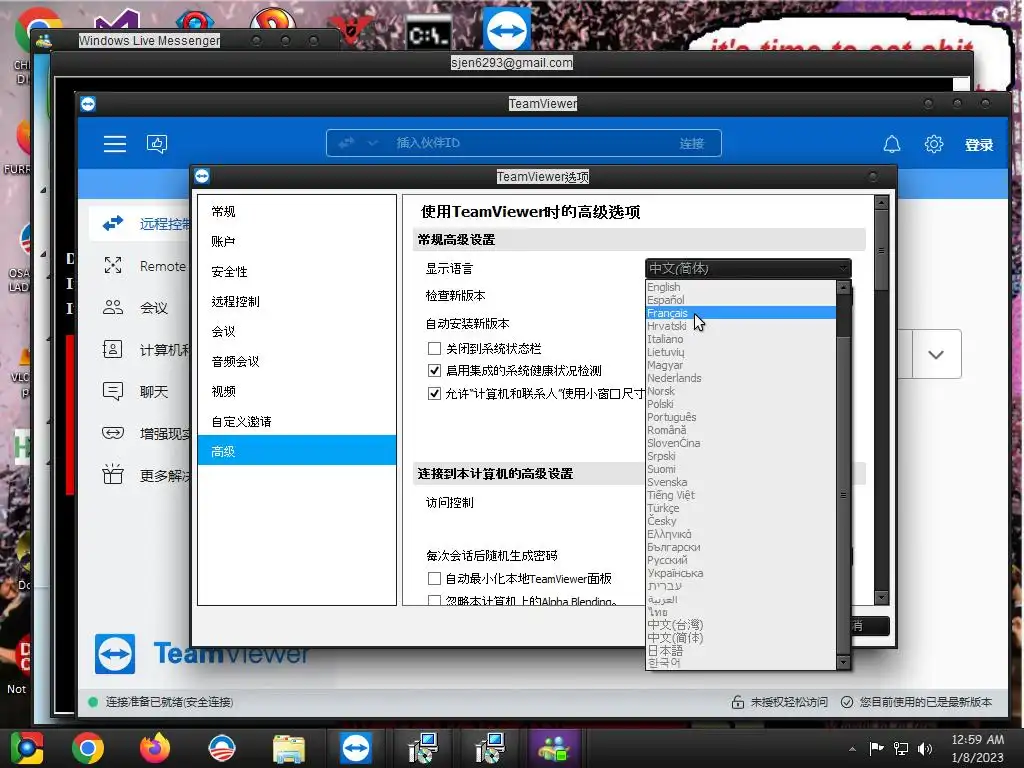Click the Windows Live Messenger taskbar icon
This screenshot has height=768, width=1024.
[x=554, y=748]
